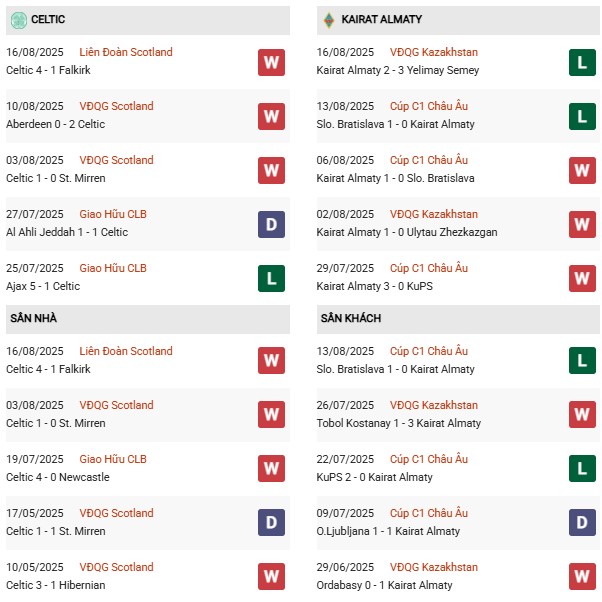This screenshot has width=602, height=602.
Task: Select the SÂN KHÁCH section header
Action: (350, 318)
